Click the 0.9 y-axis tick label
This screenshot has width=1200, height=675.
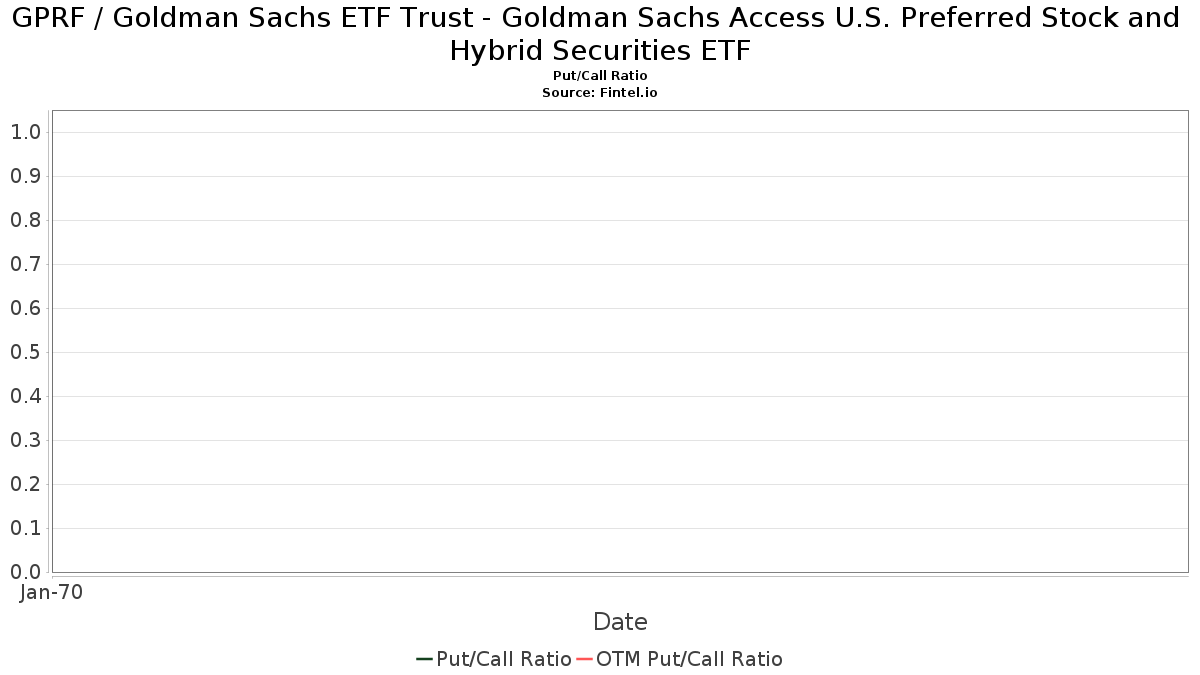point(25,176)
